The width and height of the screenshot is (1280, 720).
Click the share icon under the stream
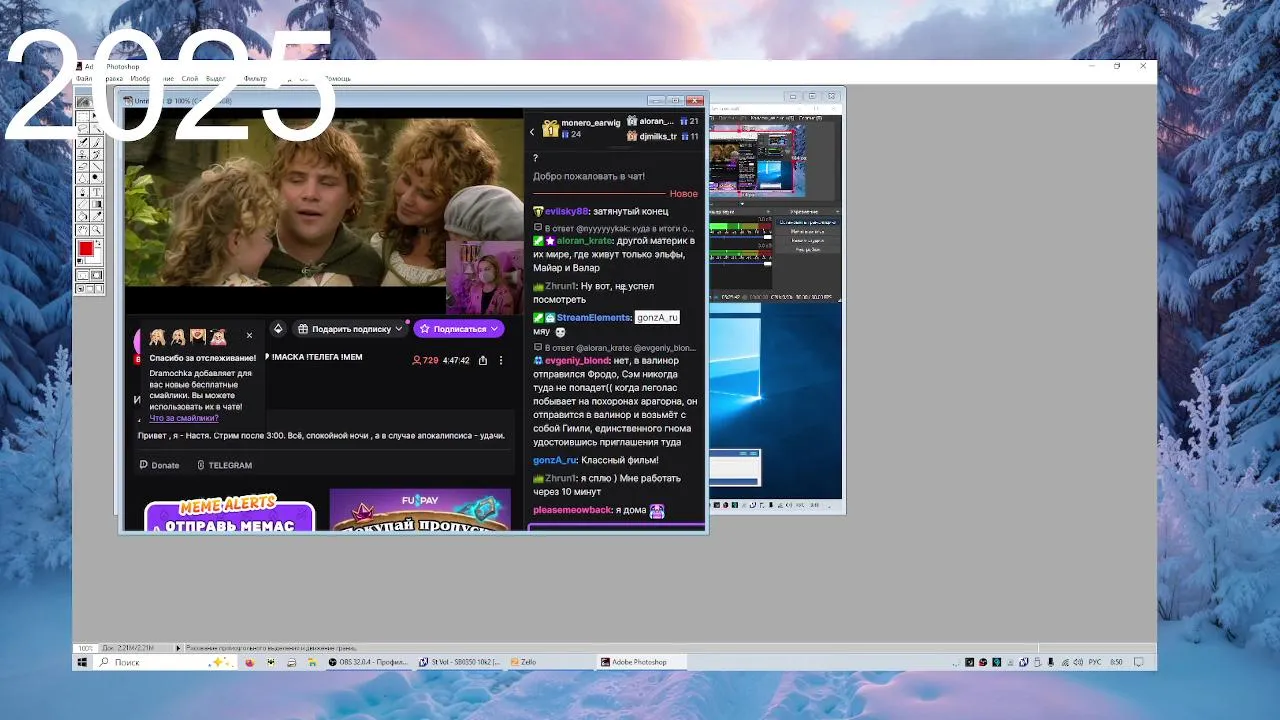pos(483,360)
